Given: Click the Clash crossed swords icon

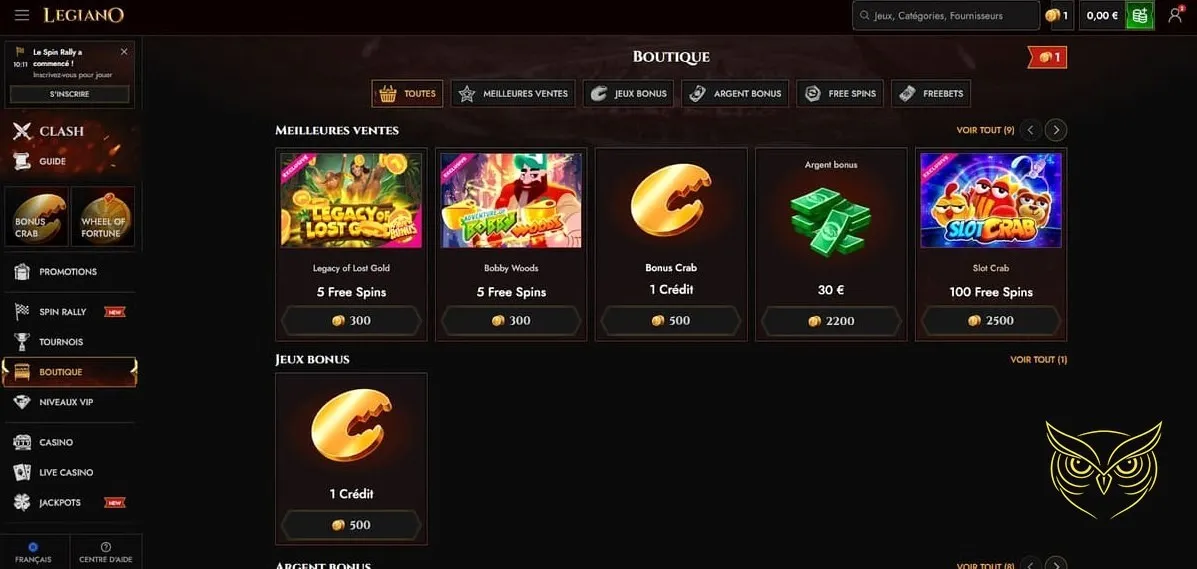Looking at the screenshot, I should pos(22,131).
